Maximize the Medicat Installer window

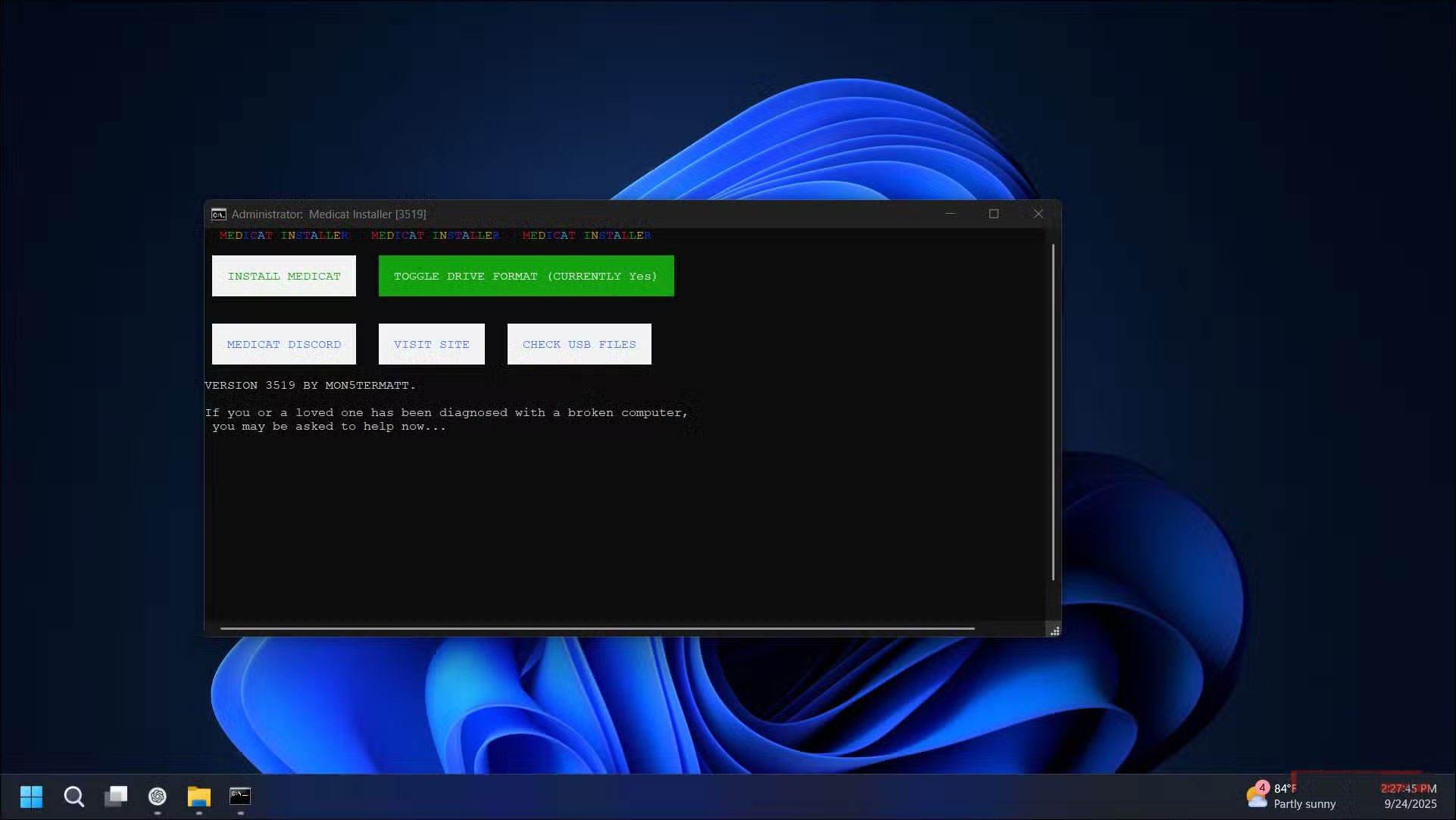click(994, 214)
